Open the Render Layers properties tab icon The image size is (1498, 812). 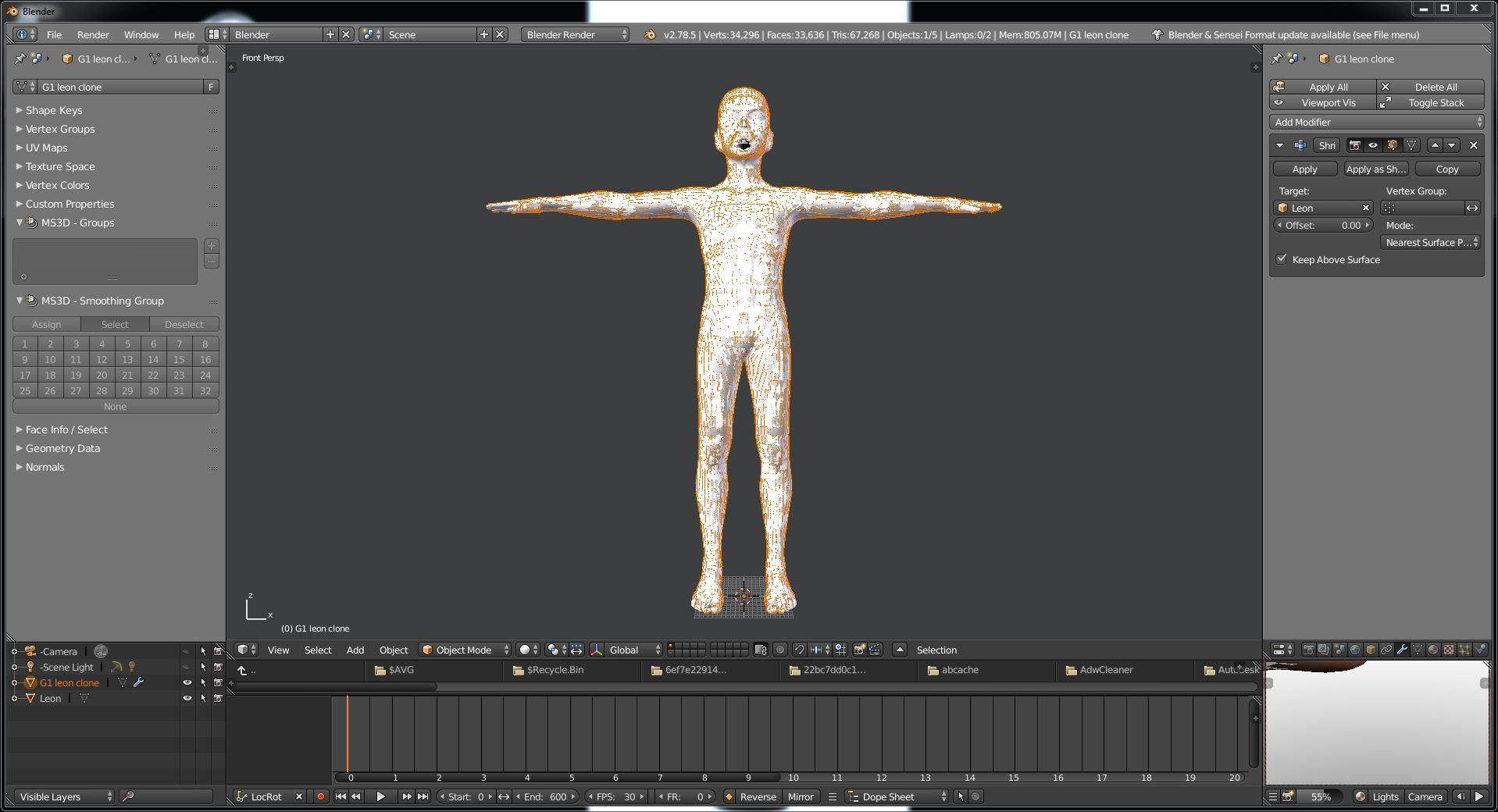(x=1324, y=650)
